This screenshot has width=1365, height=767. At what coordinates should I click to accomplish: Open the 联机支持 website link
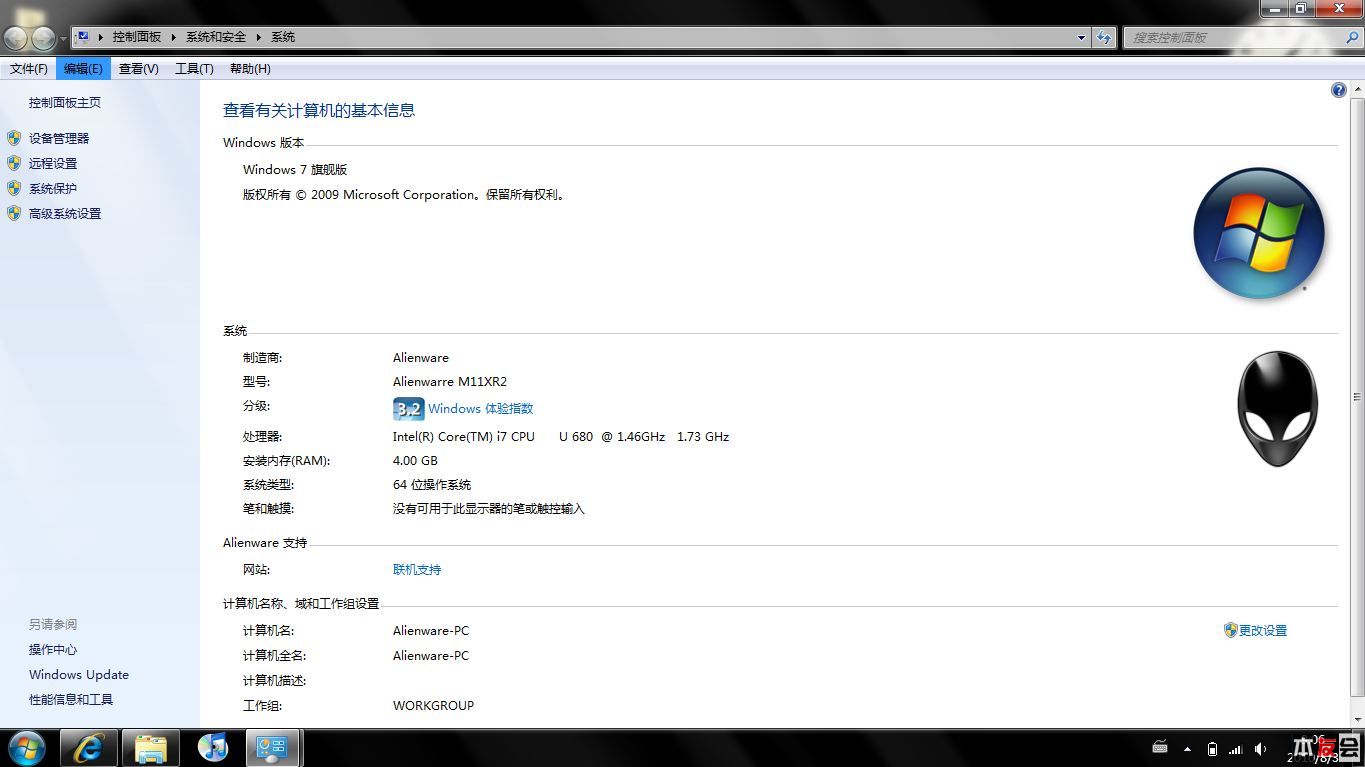417,570
